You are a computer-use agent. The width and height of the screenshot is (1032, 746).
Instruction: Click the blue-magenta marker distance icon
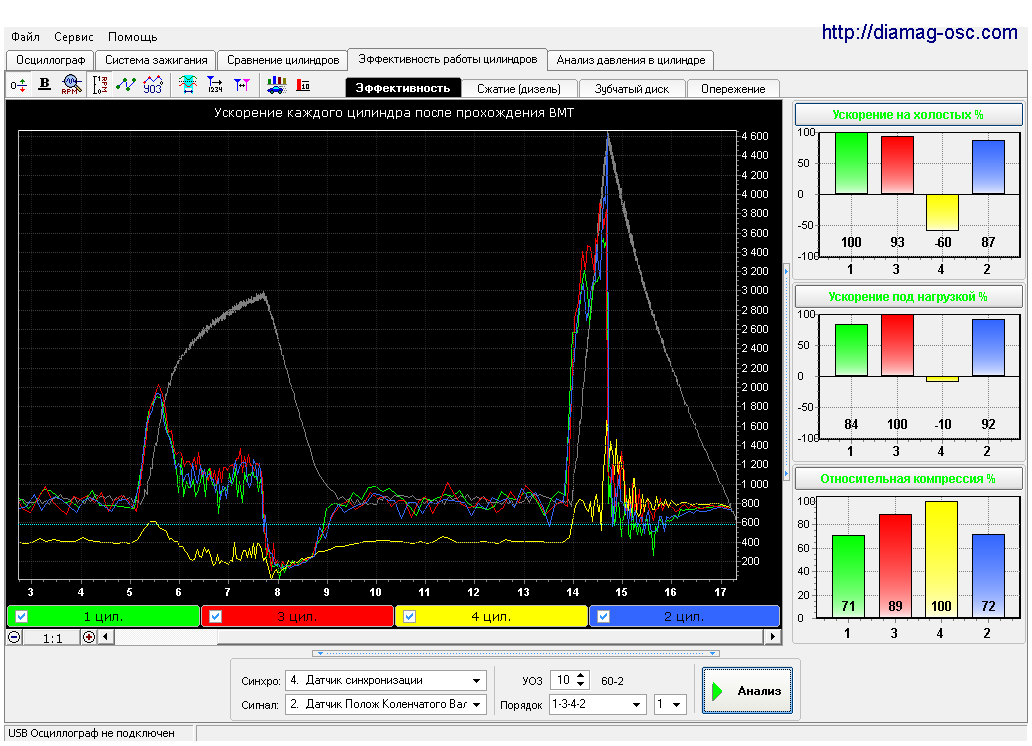tap(242, 84)
